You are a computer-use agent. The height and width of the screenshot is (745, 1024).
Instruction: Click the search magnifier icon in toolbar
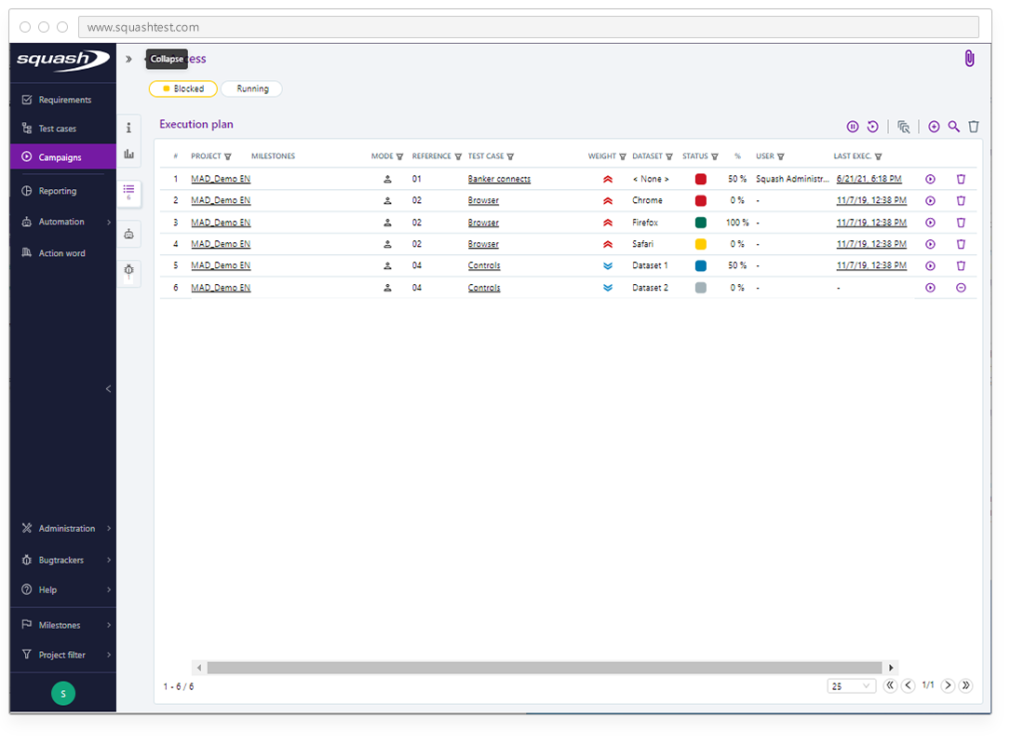click(954, 127)
